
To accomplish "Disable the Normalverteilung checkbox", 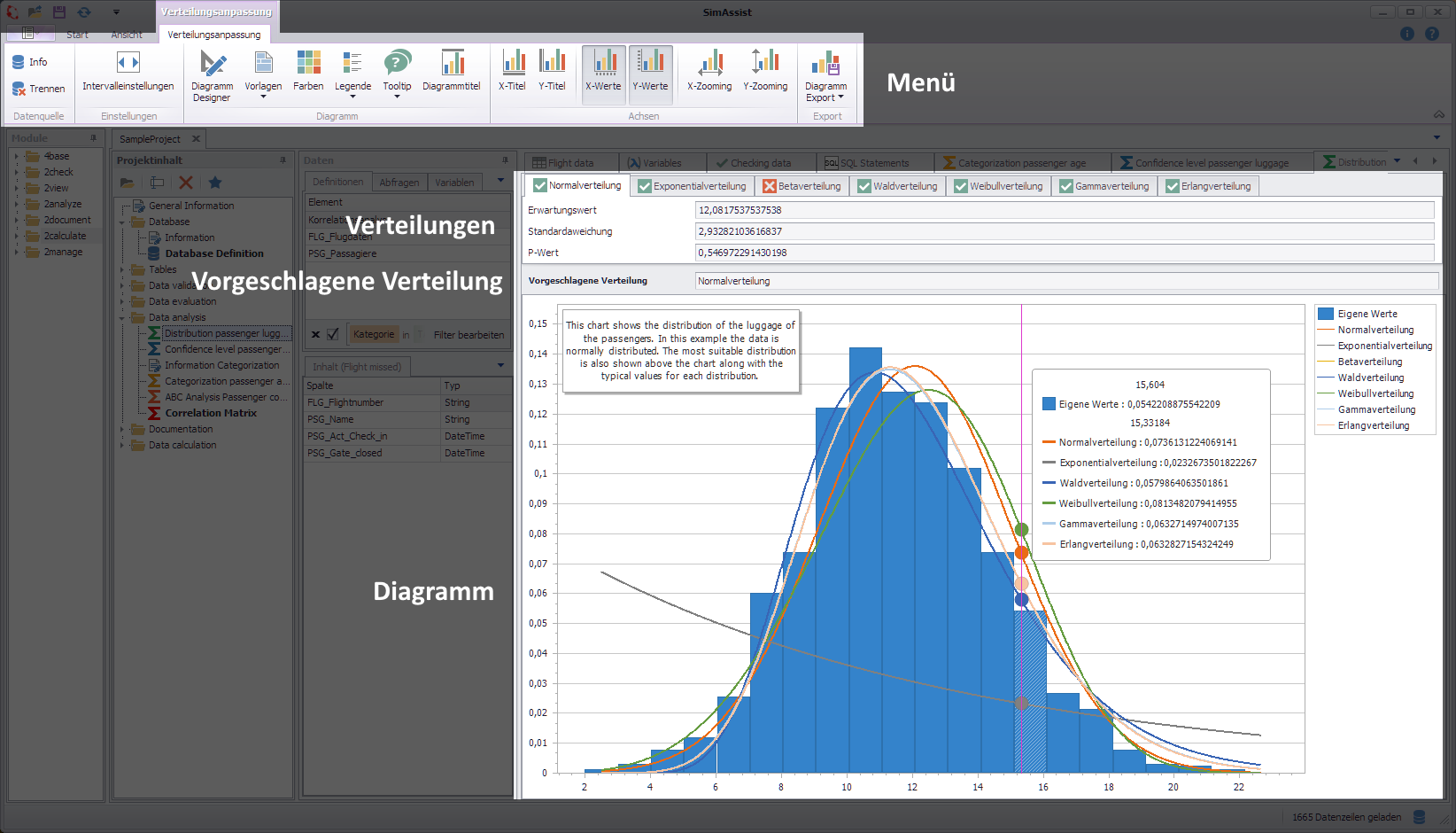I will (x=538, y=185).
